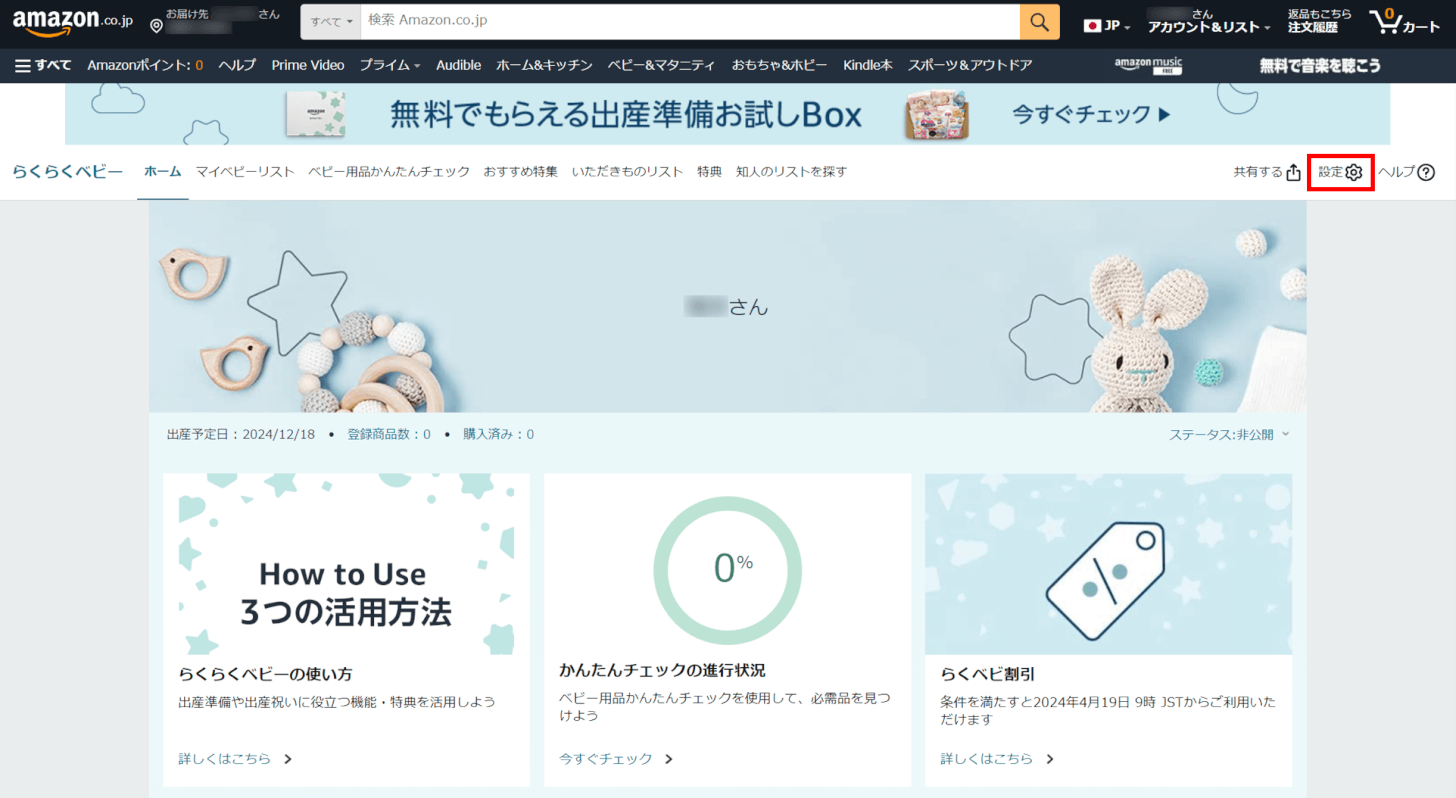The width and height of the screenshot is (1456, 798).
Task: Open the shopping cart icon
Action: pyautogui.click(x=1404, y=21)
